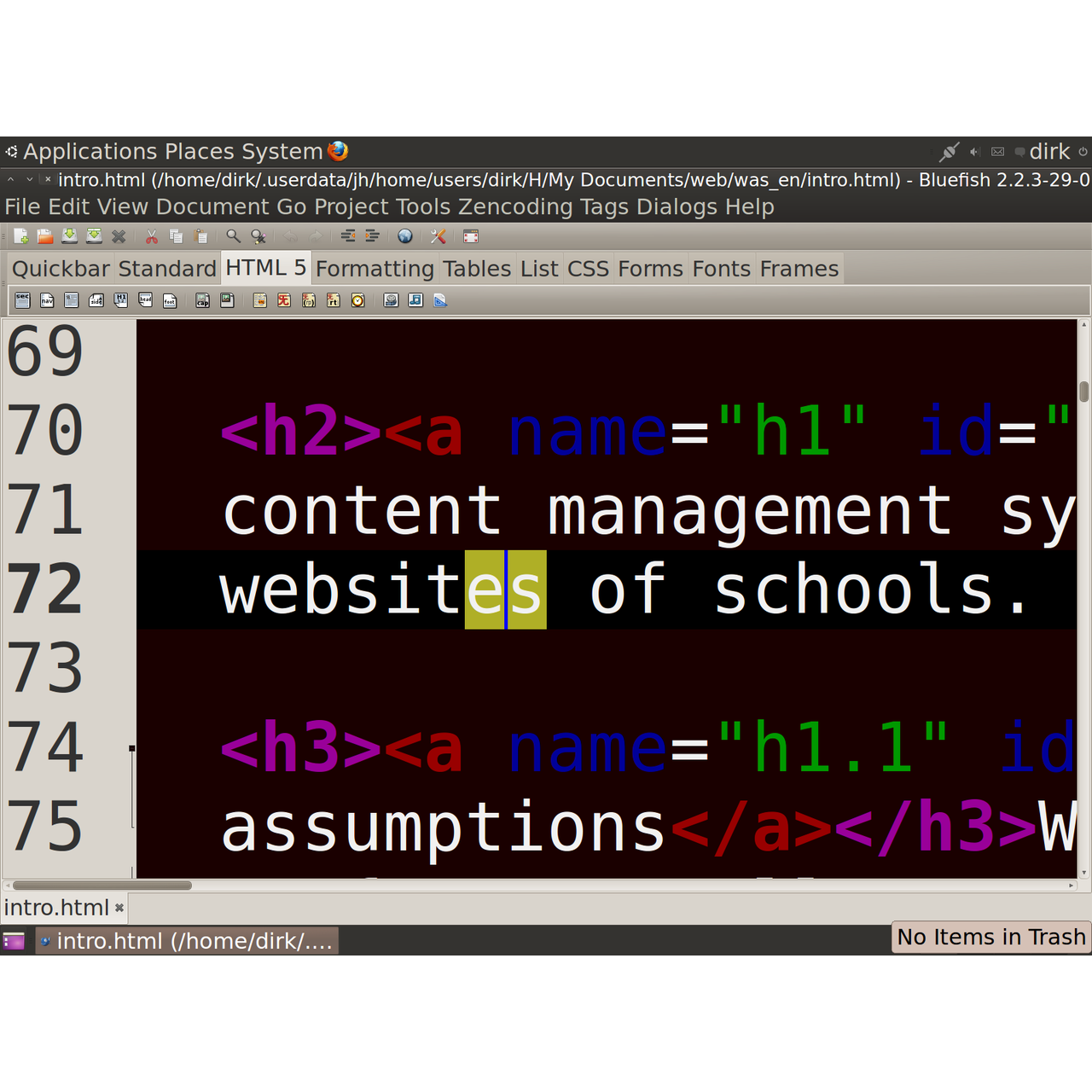Screen dimensions: 1092x1092
Task: Launch Firefox from the top panel
Action: 338,151
